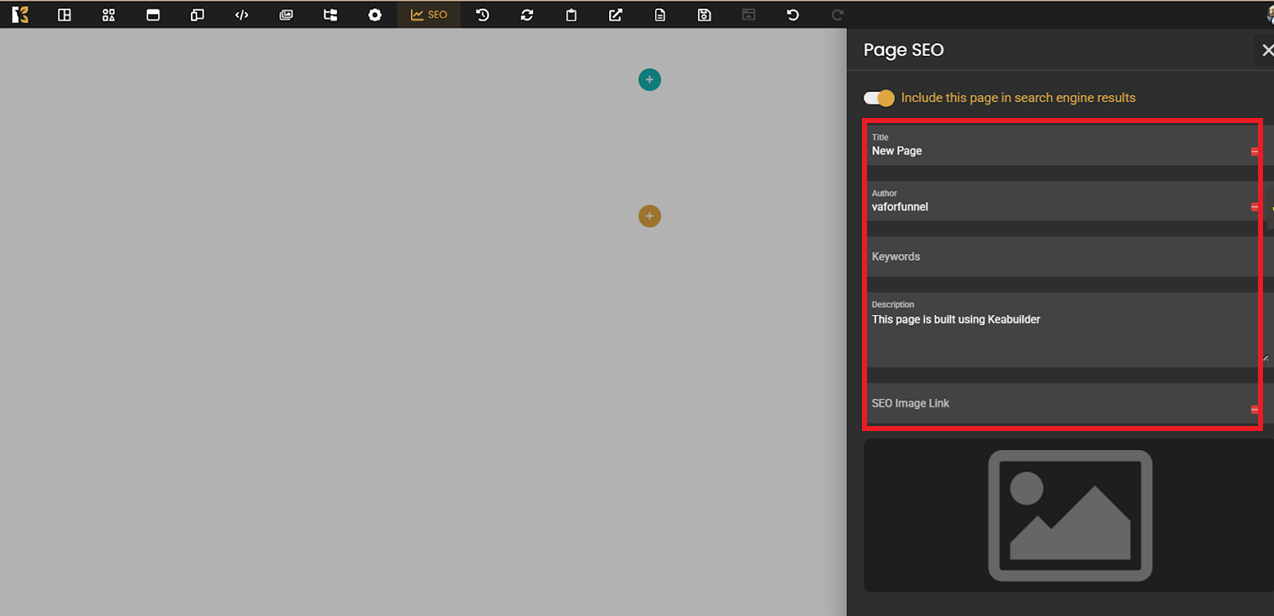Save the page with disk icon
The height and width of the screenshot is (616, 1274).
pyautogui.click(x=704, y=15)
